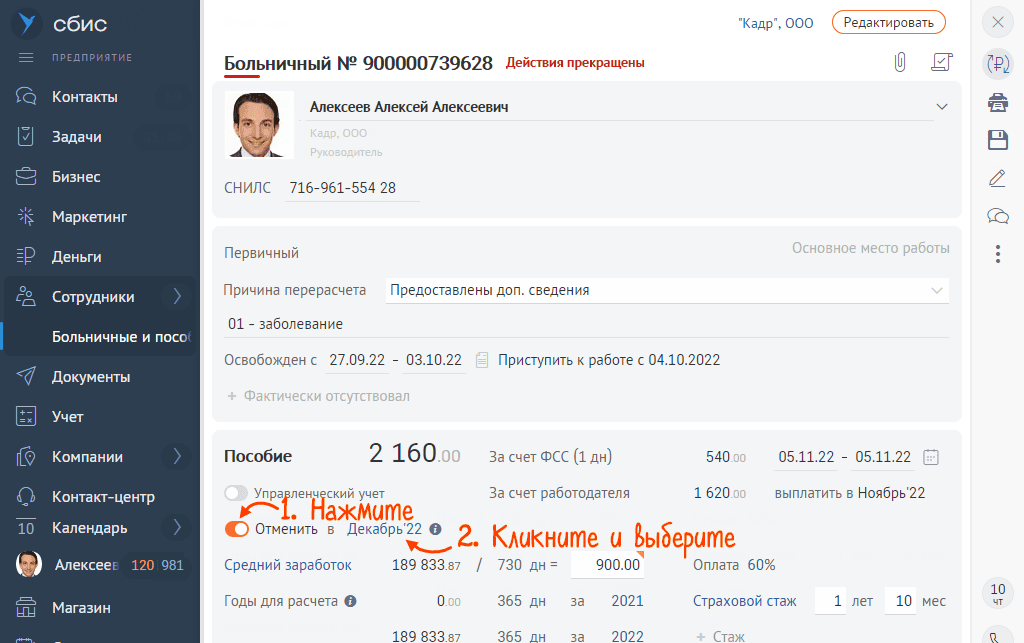Click the calendar icon beside payment dates
Image resolution: width=1024 pixels, height=643 pixels.
(x=931, y=457)
